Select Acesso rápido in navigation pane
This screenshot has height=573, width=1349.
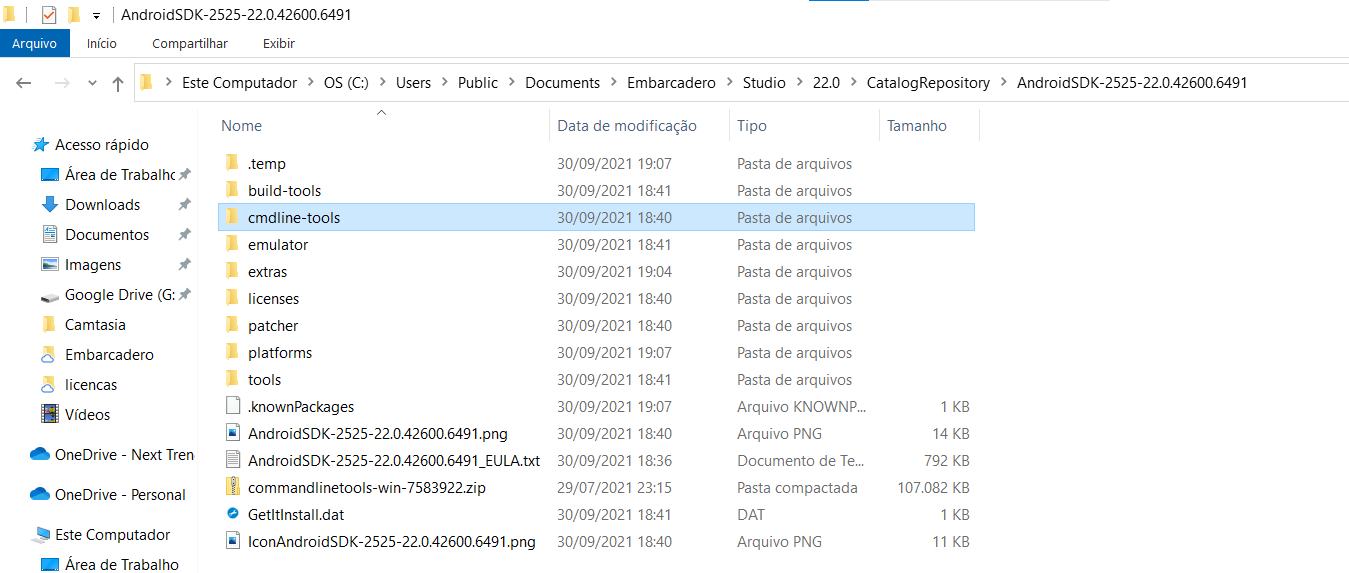tap(102, 145)
